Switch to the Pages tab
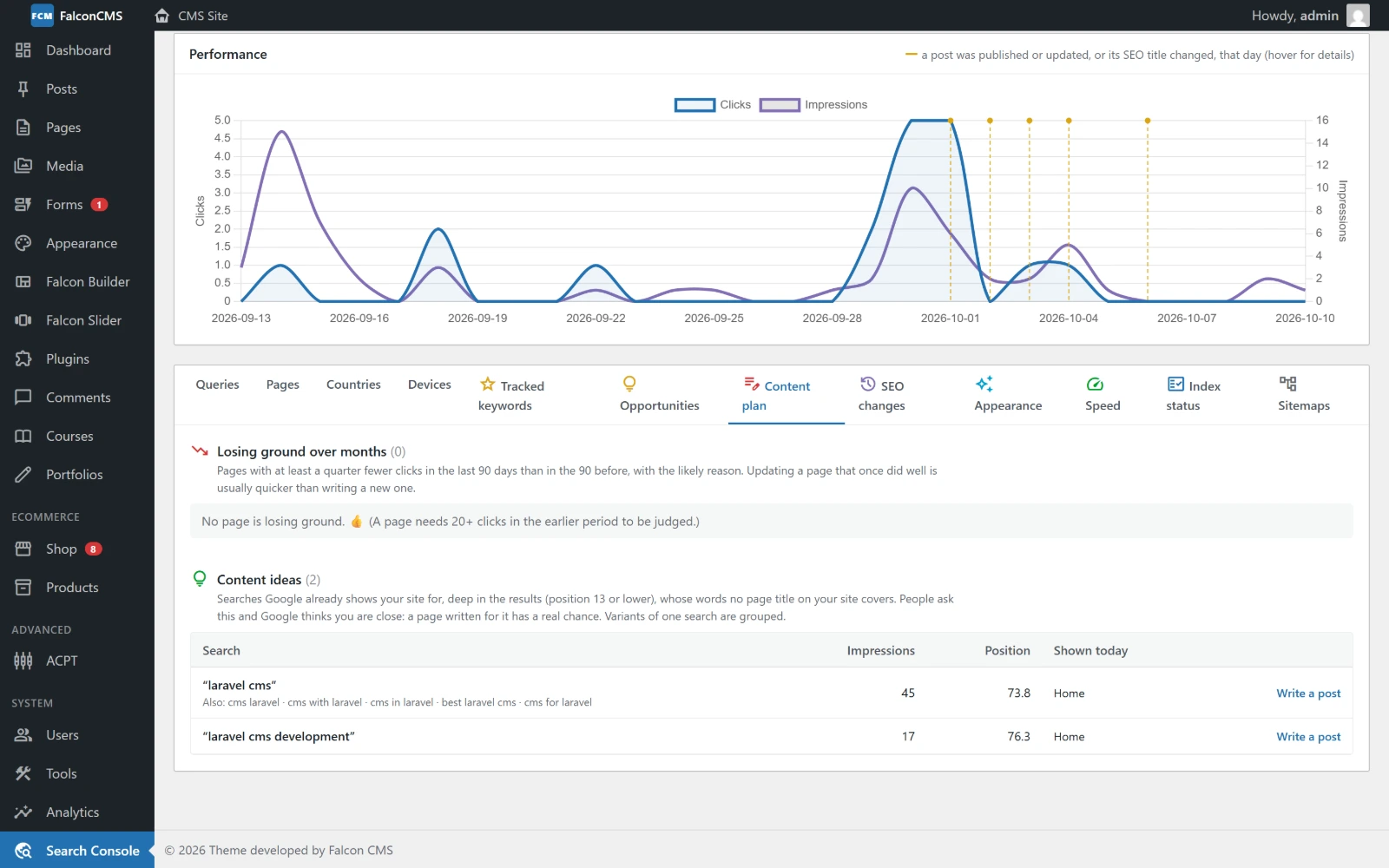The height and width of the screenshot is (868, 1389). (x=283, y=385)
